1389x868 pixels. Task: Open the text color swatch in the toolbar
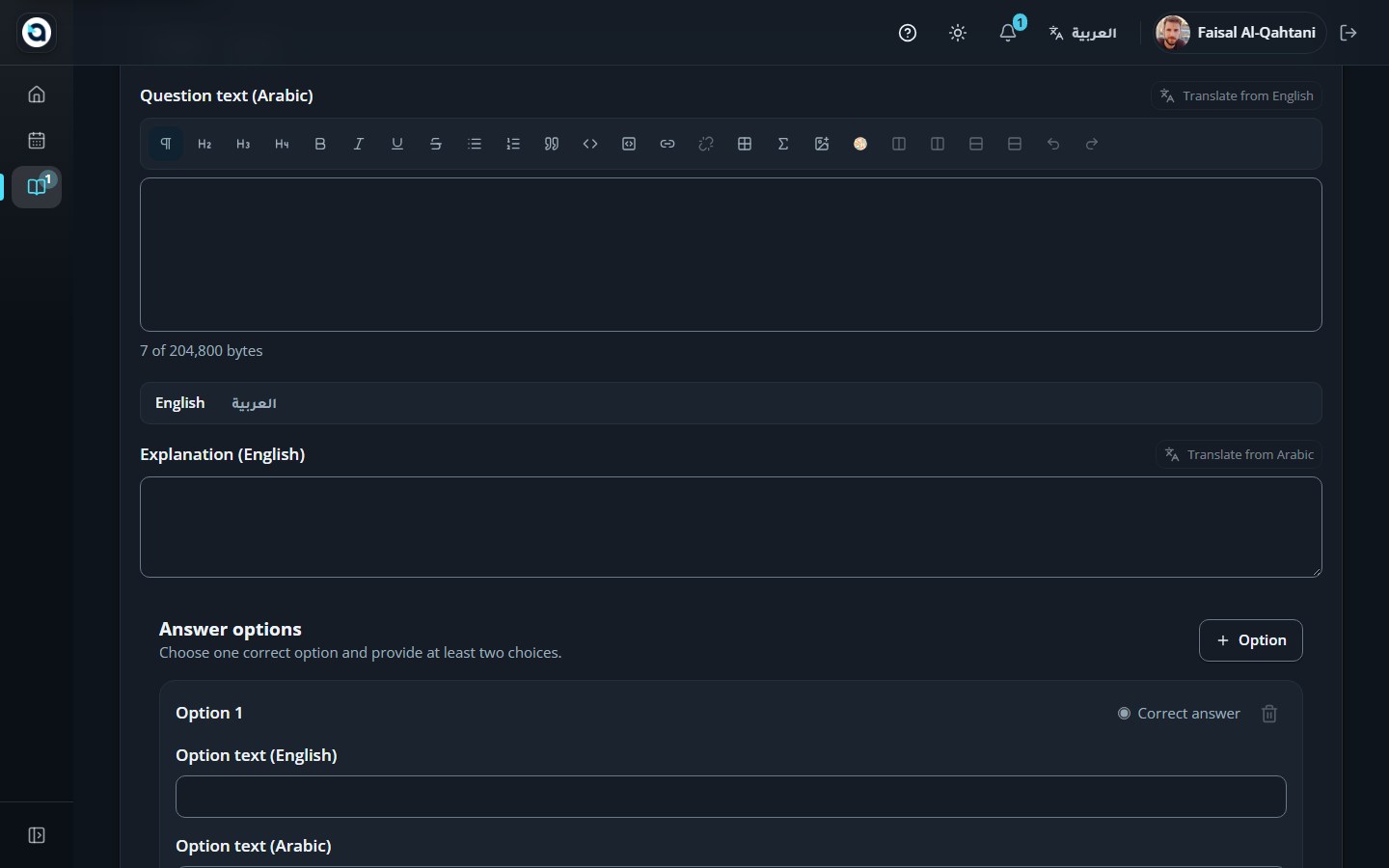tap(860, 144)
